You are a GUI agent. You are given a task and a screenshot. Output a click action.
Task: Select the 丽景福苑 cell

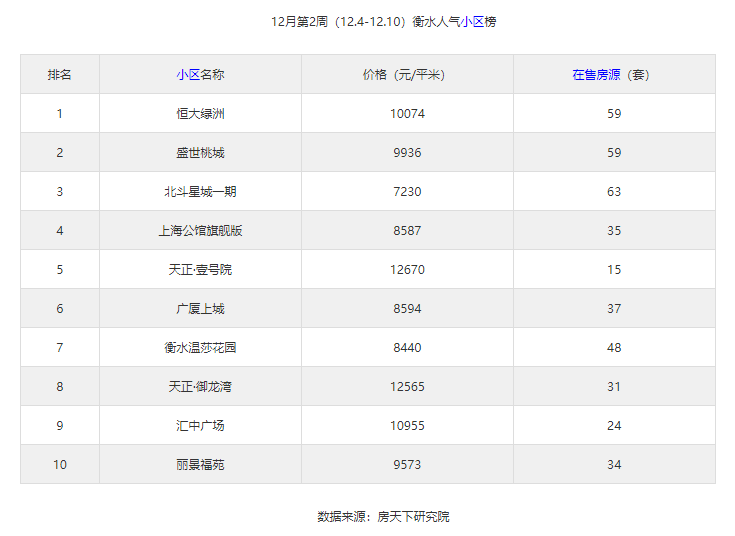[x=200, y=464]
